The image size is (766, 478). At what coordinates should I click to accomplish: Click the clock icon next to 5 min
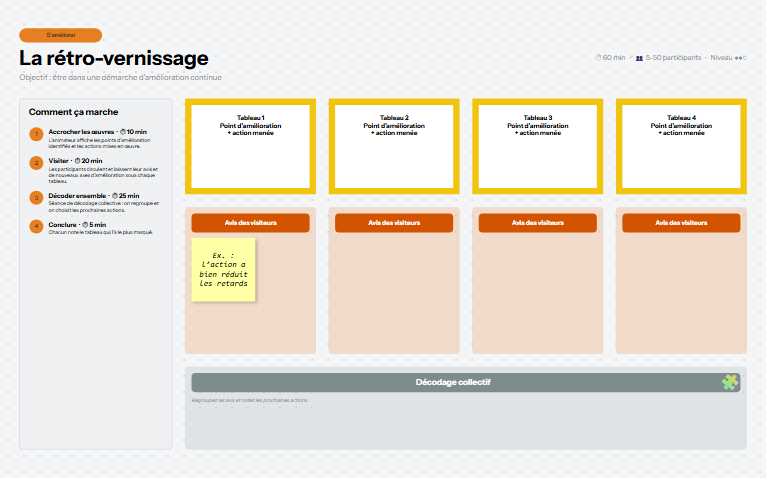click(x=85, y=225)
